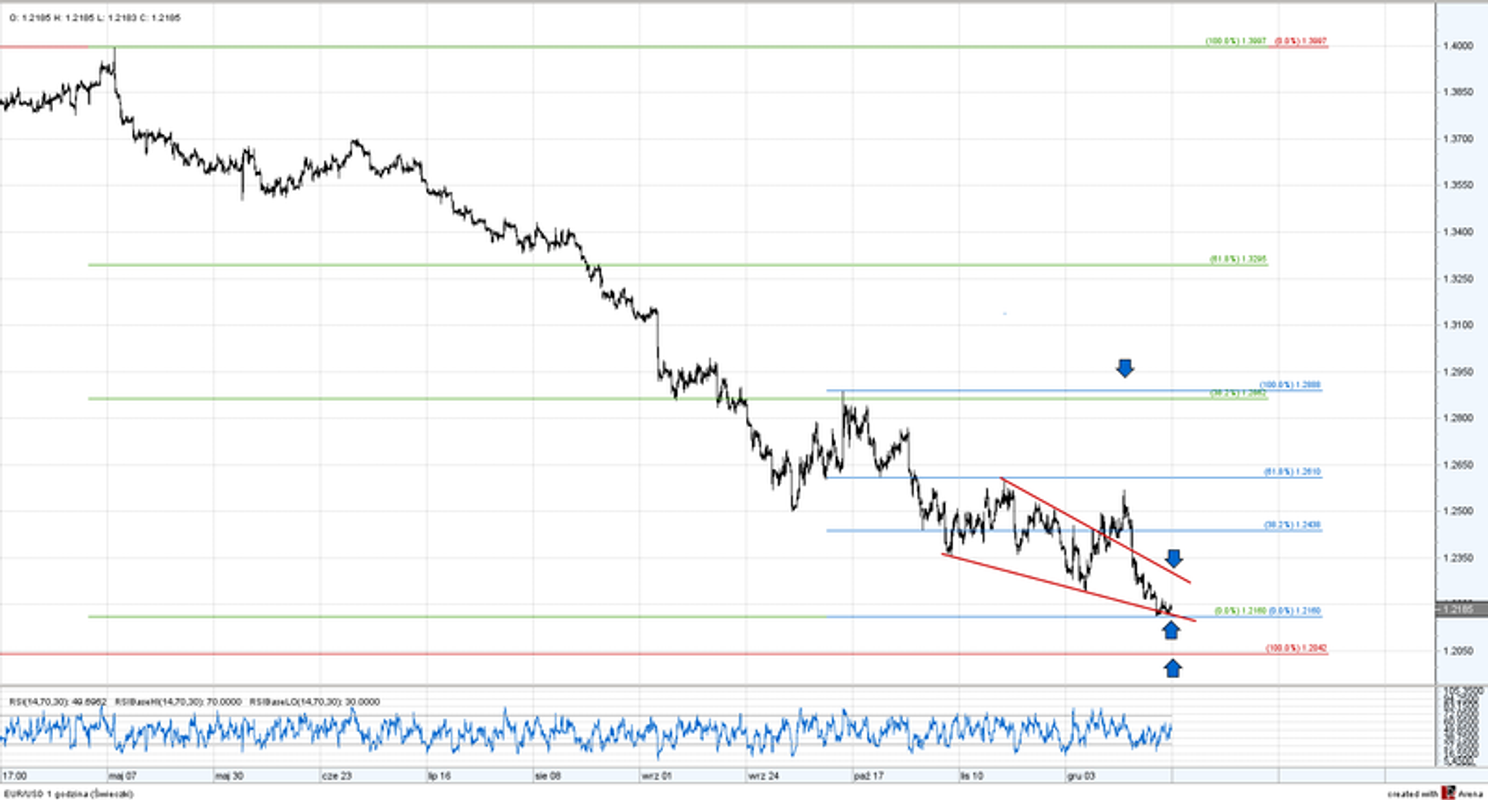Viewport: 1488px width, 800px height.
Task: Select the blue 61.8% Fibonacci label 1.2610
Action: [1291, 471]
